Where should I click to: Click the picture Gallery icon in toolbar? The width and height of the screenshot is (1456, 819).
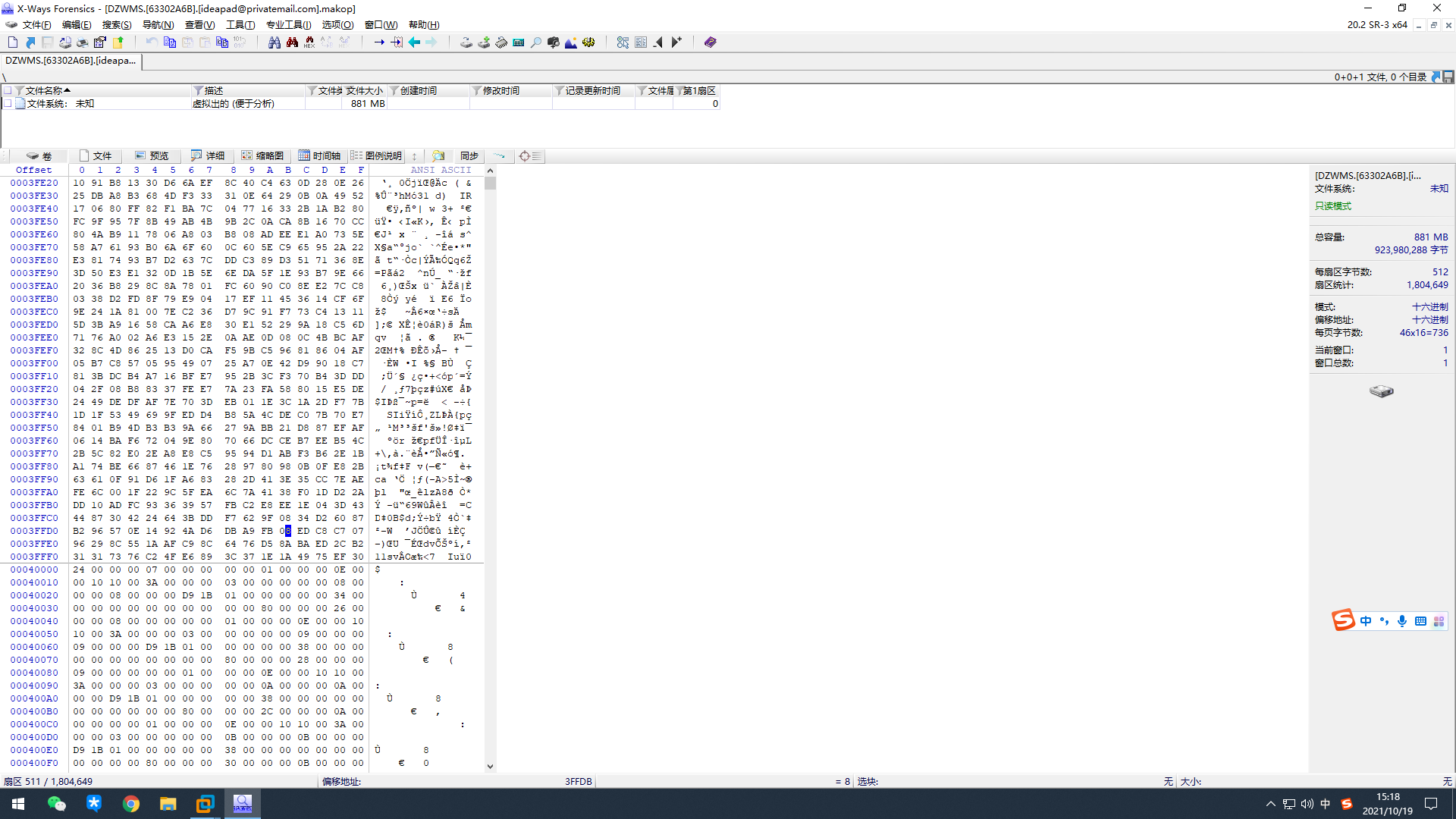click(x=571, y=42)
